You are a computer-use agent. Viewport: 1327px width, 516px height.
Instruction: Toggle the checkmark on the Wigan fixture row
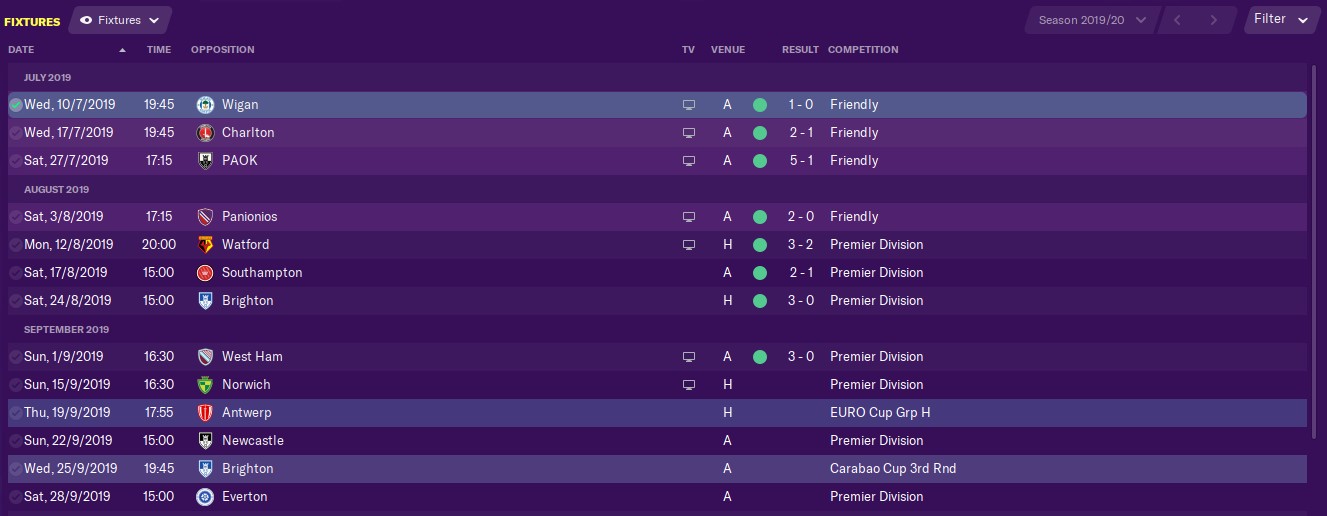coord(15,105)
